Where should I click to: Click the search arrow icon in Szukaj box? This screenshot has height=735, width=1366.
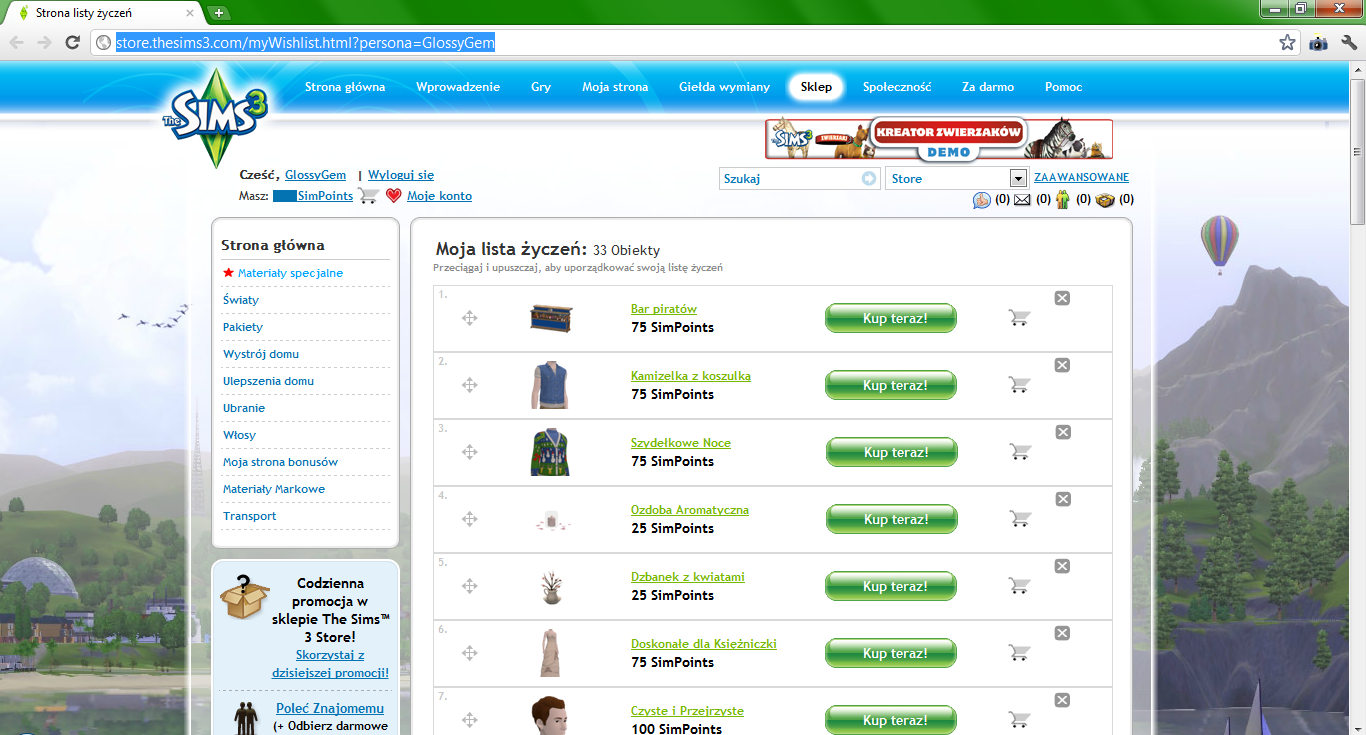coord(869,178)
